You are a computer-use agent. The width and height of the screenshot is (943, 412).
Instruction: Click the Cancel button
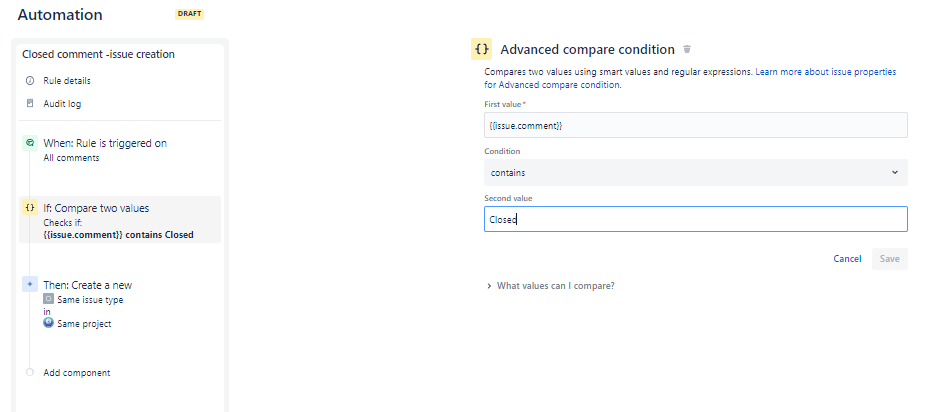[847, 258]
